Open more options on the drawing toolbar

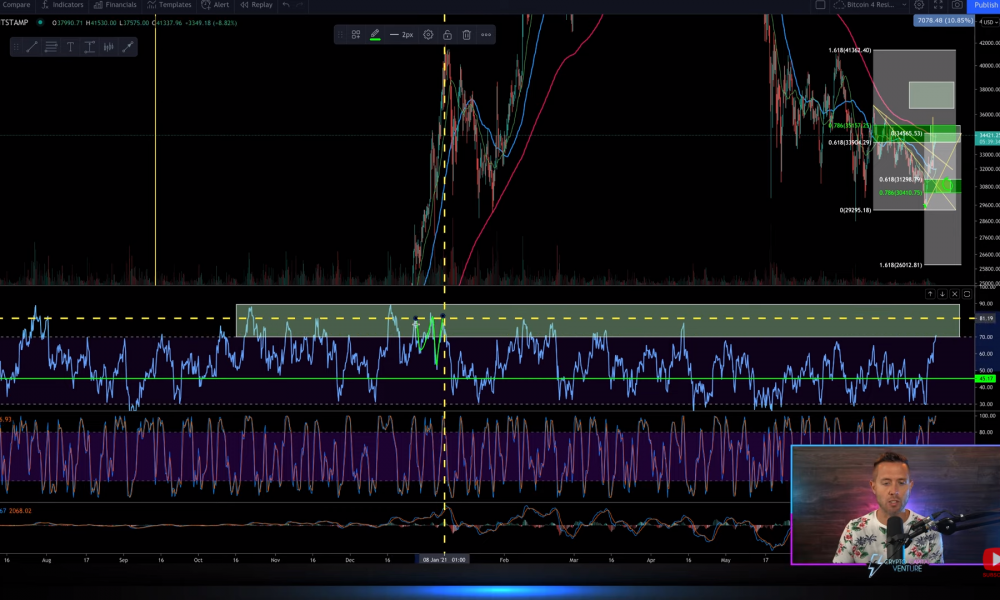coord(486,34)
